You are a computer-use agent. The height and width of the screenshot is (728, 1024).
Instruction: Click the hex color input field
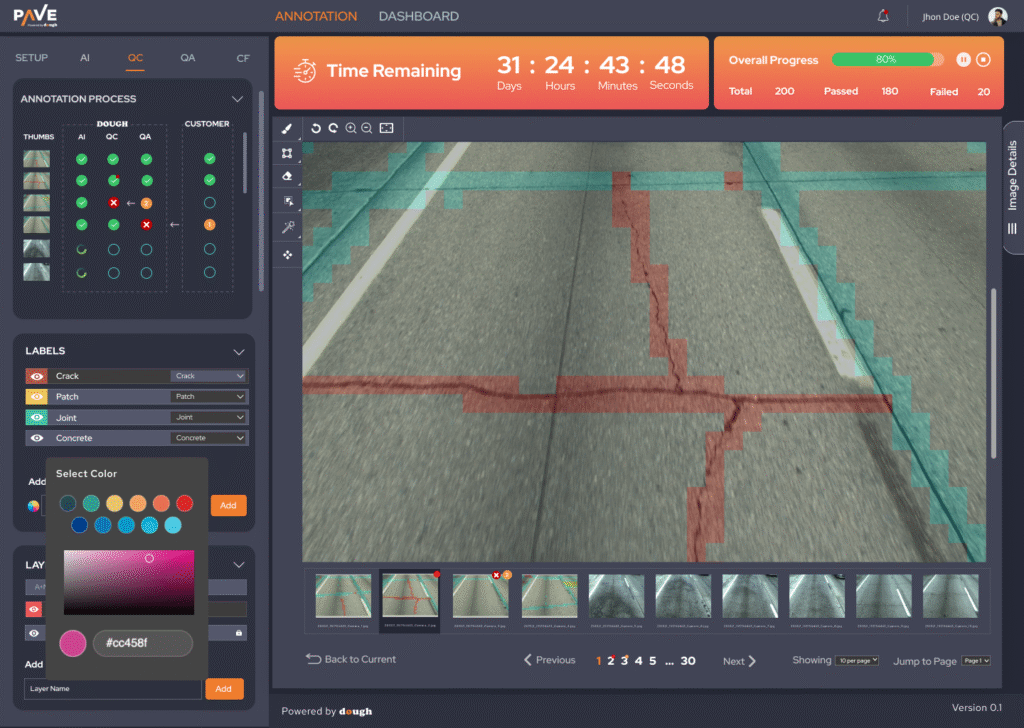[x=142, y=643]
